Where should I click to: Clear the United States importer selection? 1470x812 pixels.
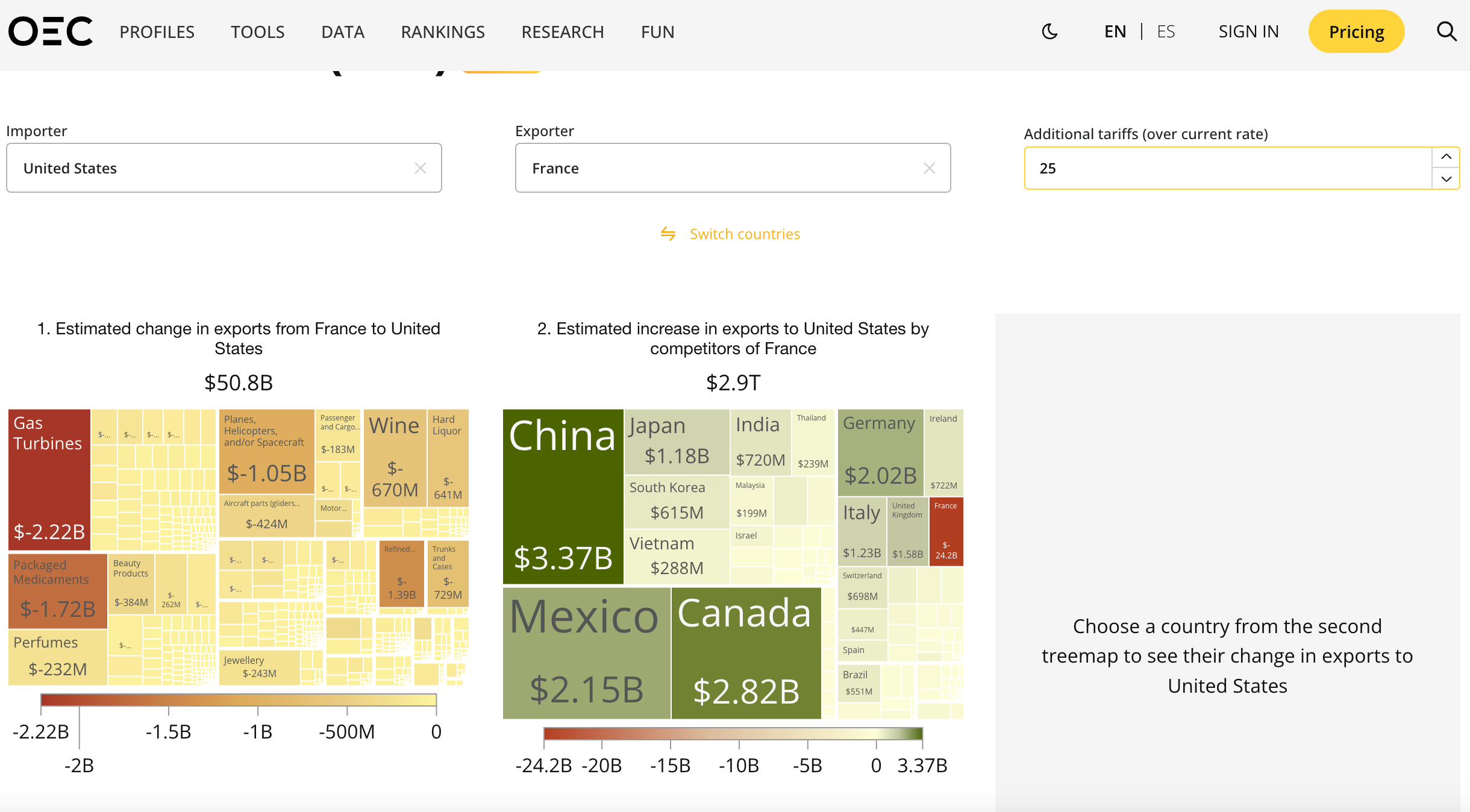[421, 168]
